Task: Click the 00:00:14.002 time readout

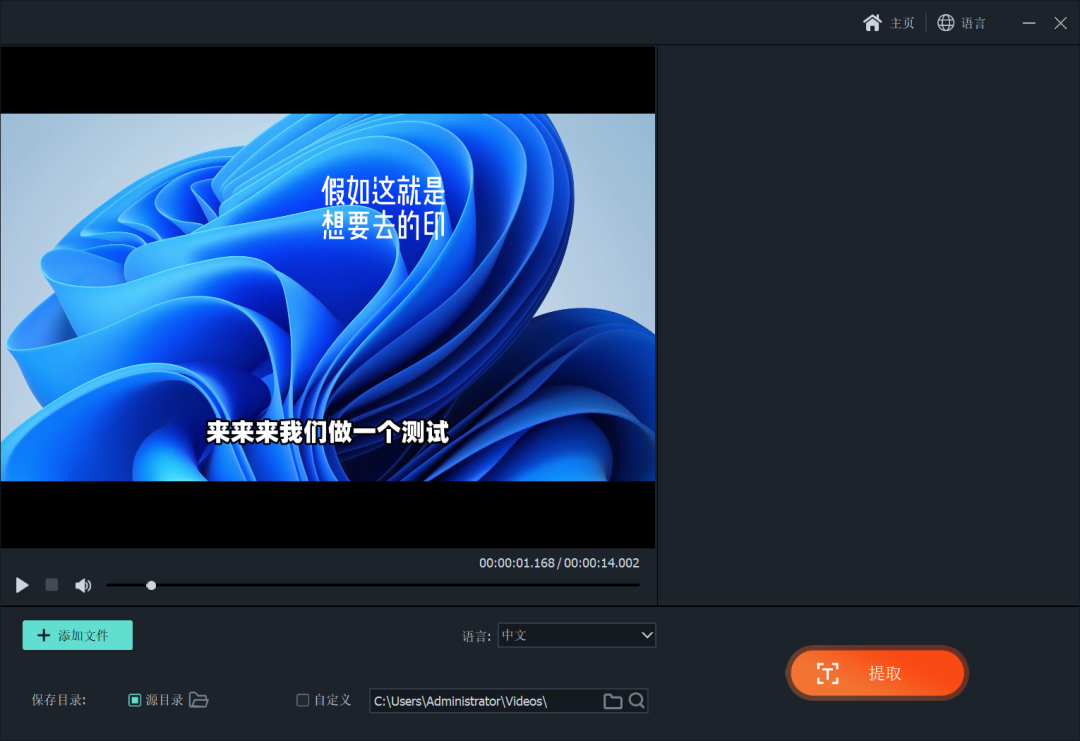Action: 602,563
